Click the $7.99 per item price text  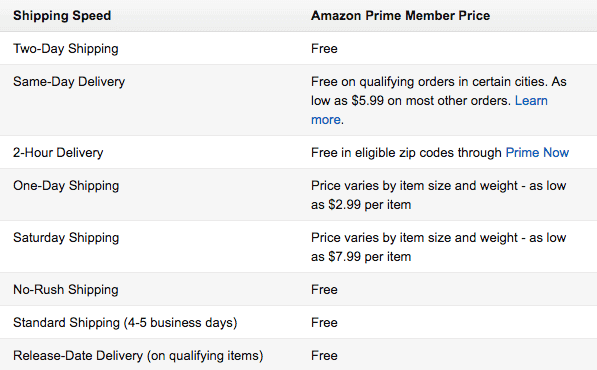pos(370,257)
